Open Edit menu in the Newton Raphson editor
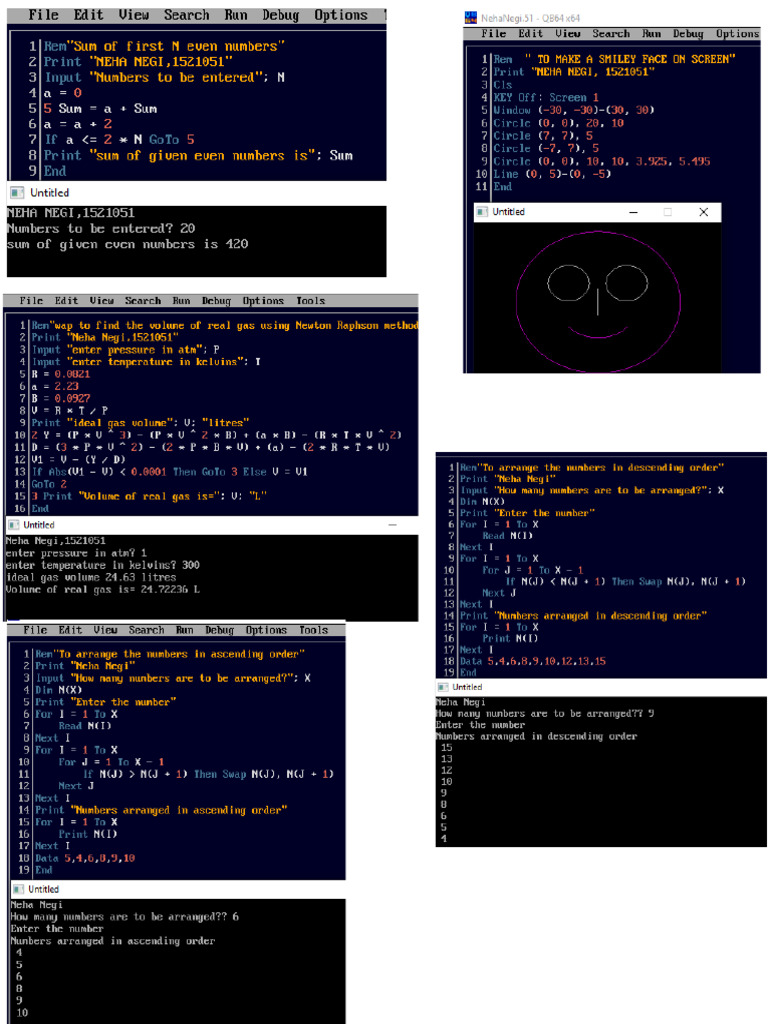768x1024 pixels. click(x=67, y=301)
